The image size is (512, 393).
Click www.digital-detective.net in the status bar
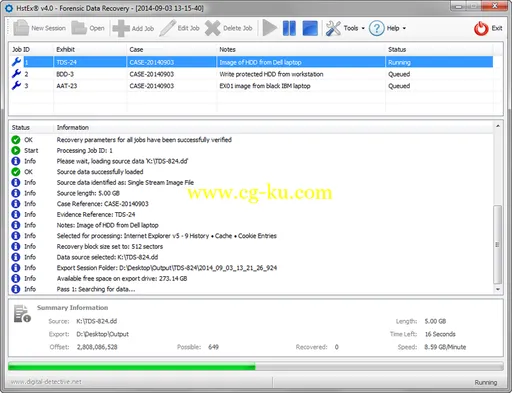point(46,382)
